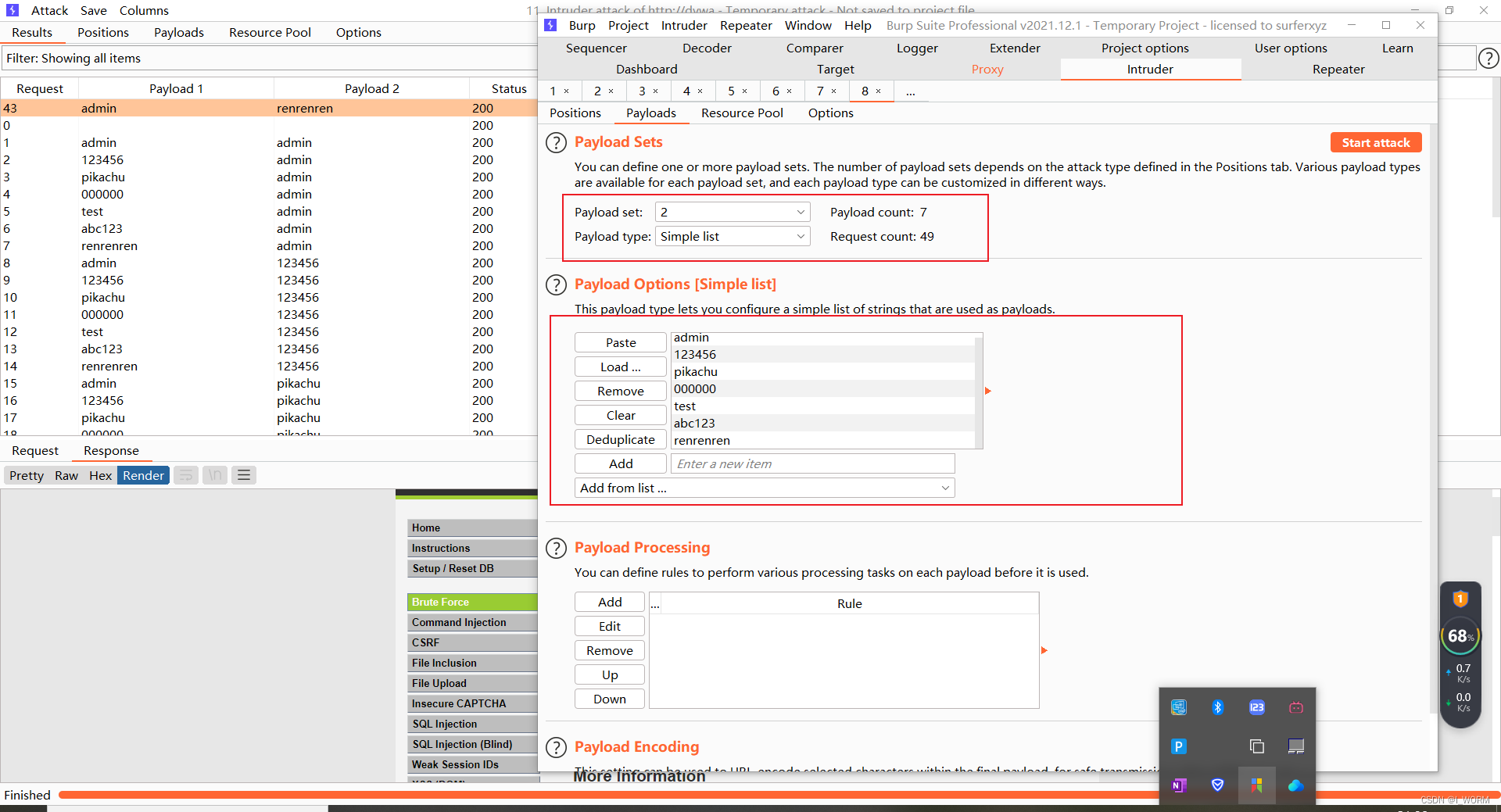Click Start attack button
Image resolution: width=1501 pixels, height=812 pixels.
[x=1376, y=142]
